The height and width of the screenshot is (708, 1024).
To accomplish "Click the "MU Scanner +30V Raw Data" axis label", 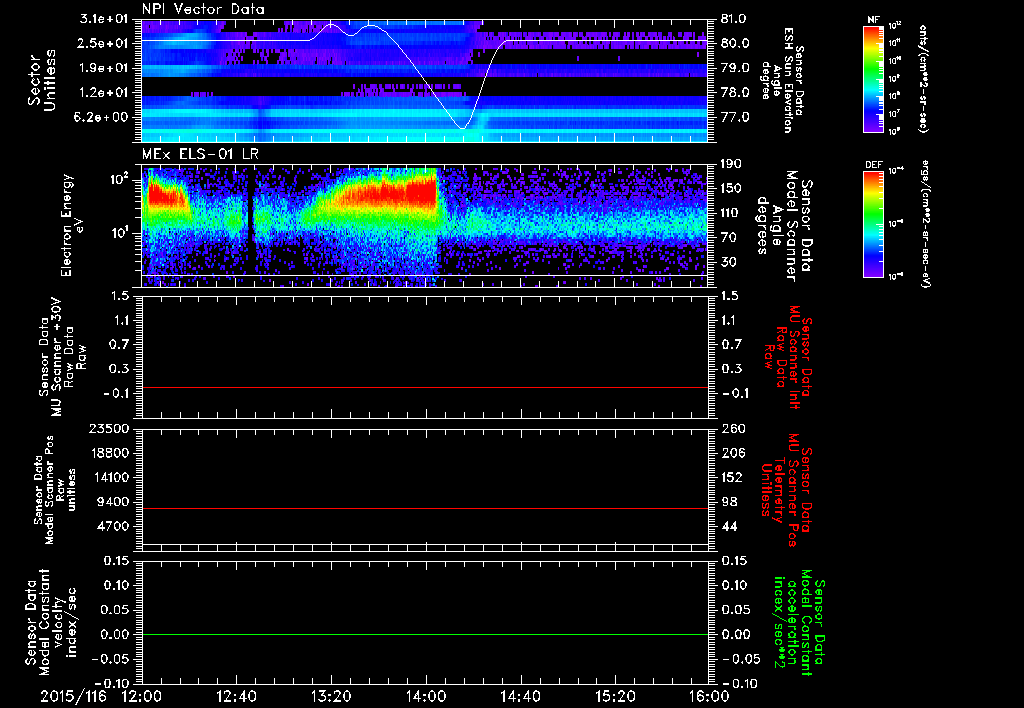I will pyautogui.click(x=63, y=357).
